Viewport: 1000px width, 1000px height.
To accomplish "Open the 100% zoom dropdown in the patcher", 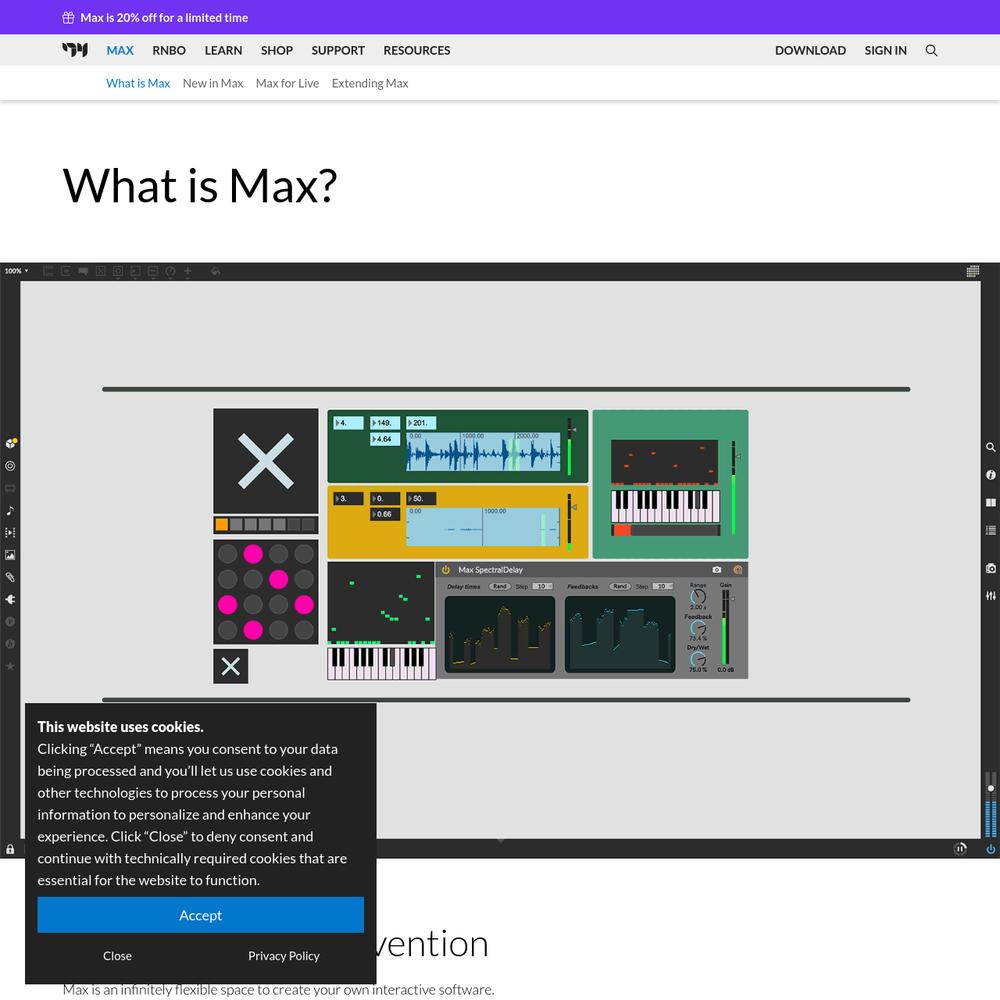I will (17, 271).
